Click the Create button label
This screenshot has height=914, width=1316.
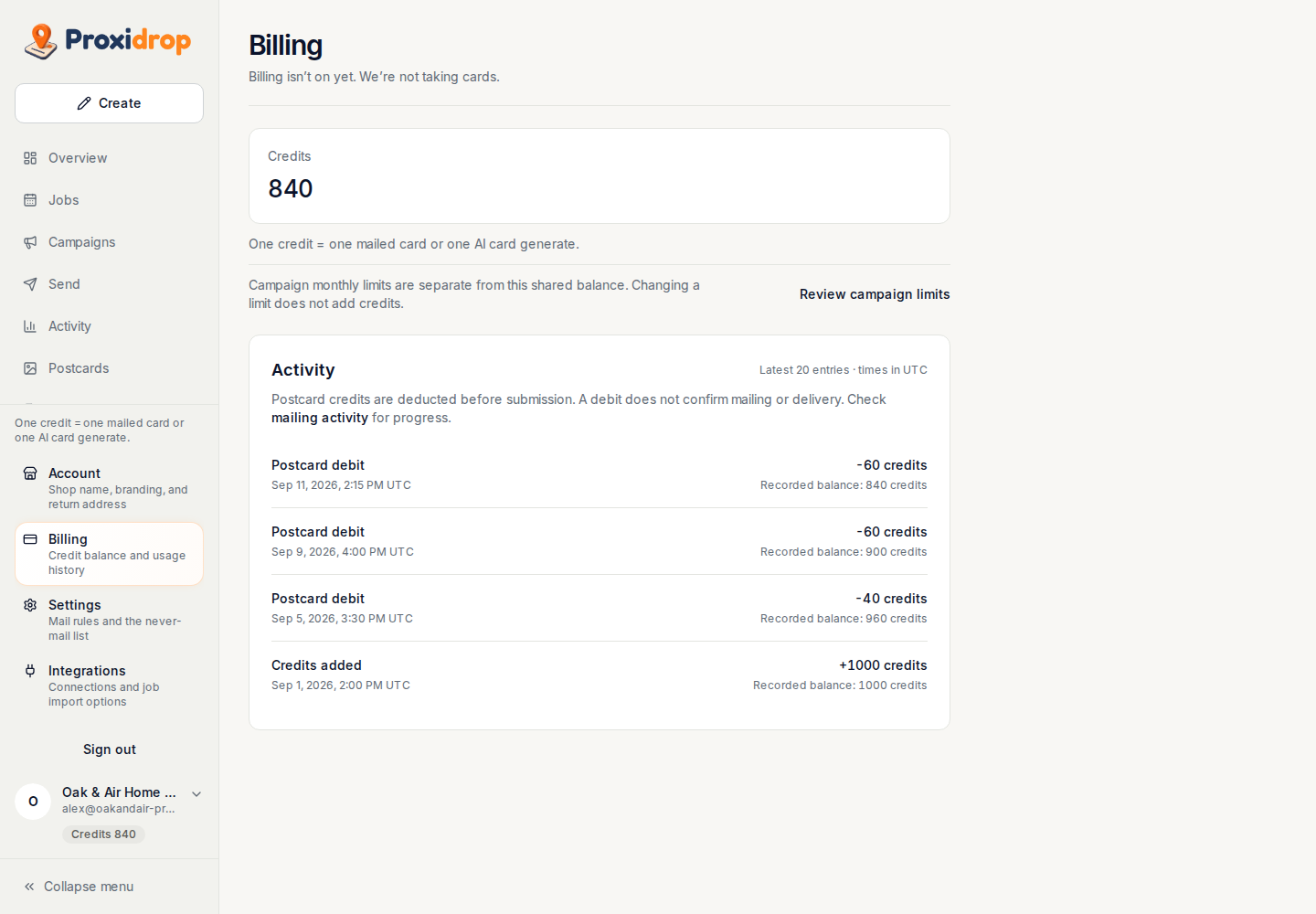(120, 103)
